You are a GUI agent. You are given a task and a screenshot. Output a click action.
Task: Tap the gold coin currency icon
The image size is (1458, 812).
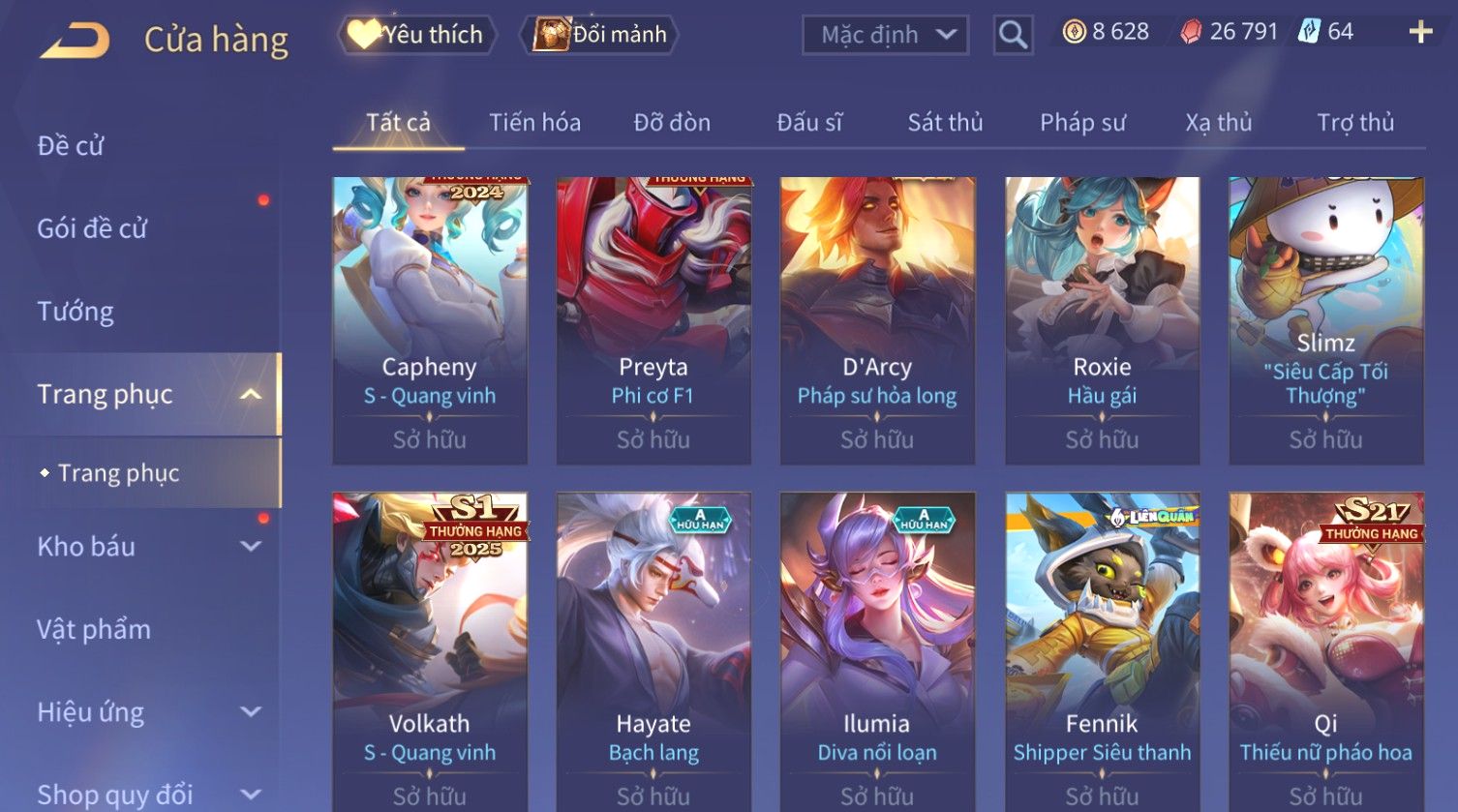pyautogui.click(x=1074, y=32)
